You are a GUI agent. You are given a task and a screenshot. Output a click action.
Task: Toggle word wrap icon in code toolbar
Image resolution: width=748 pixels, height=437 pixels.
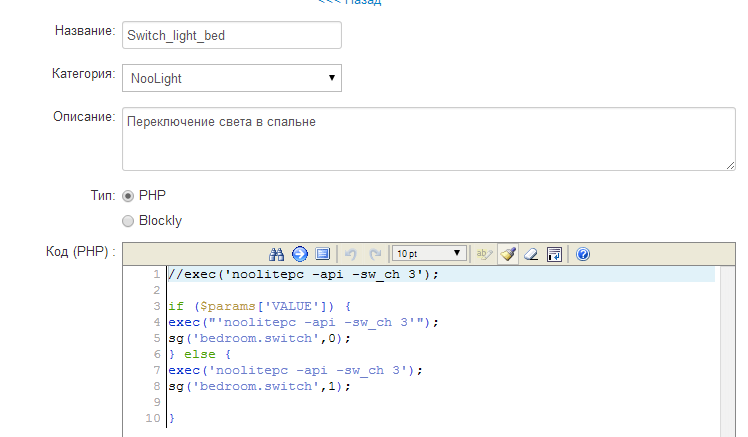click(x=554, y=254)
